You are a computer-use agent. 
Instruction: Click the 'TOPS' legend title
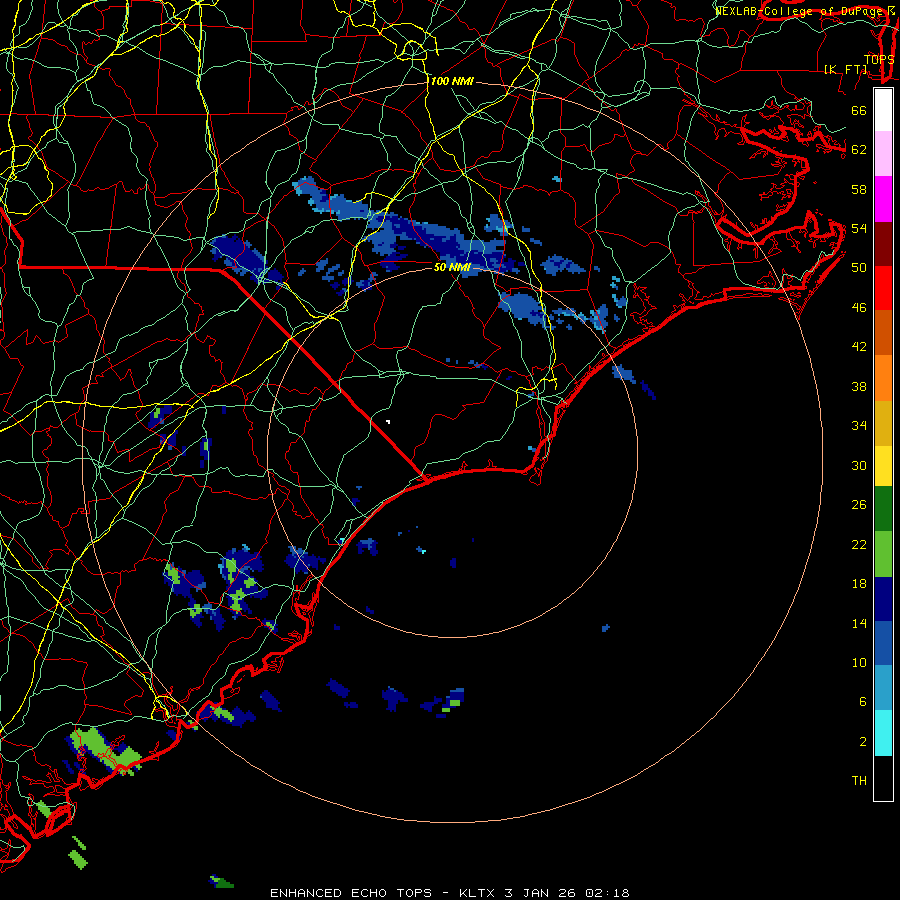[879, 60]
